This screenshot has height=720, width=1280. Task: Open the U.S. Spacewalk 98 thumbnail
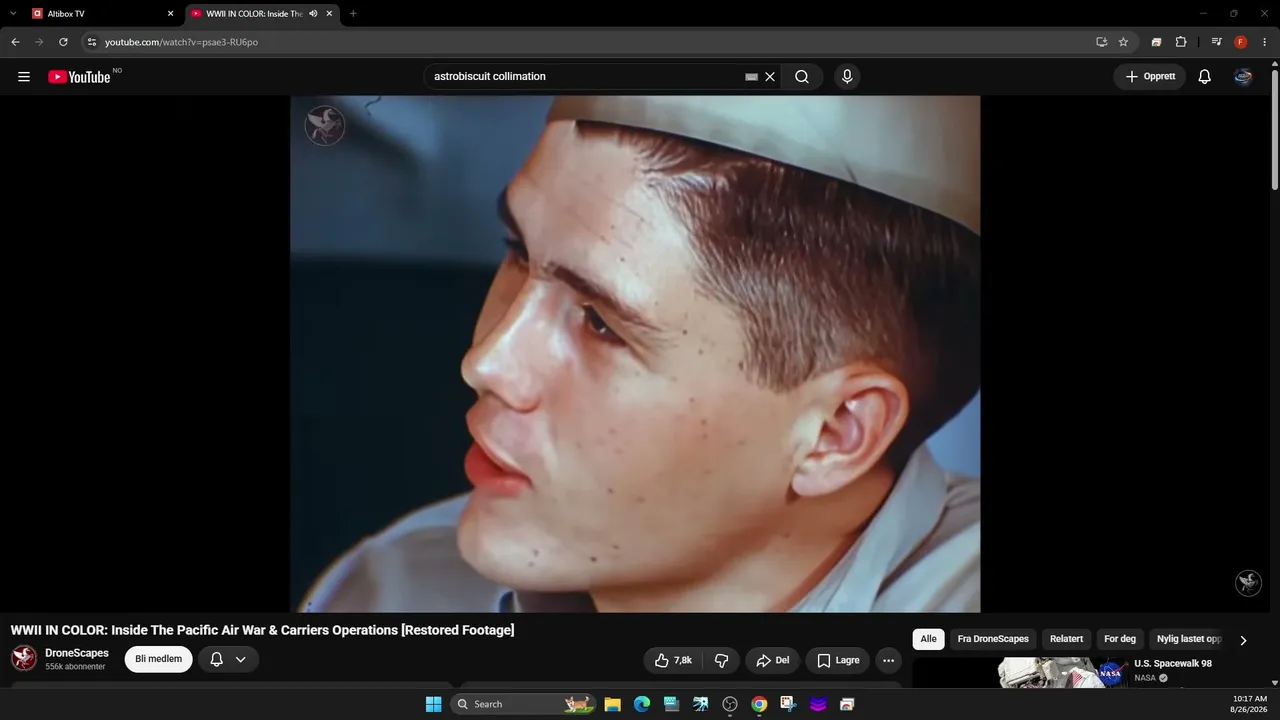click(x=1020, y=673)
